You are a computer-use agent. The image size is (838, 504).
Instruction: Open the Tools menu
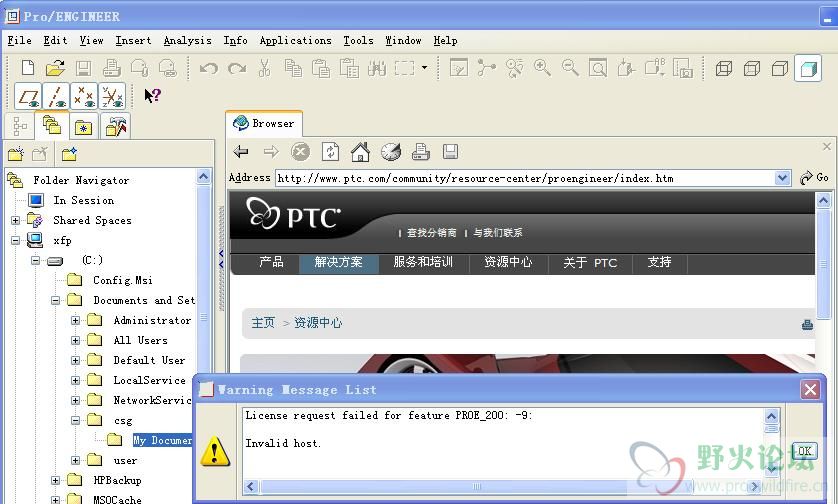358,41
